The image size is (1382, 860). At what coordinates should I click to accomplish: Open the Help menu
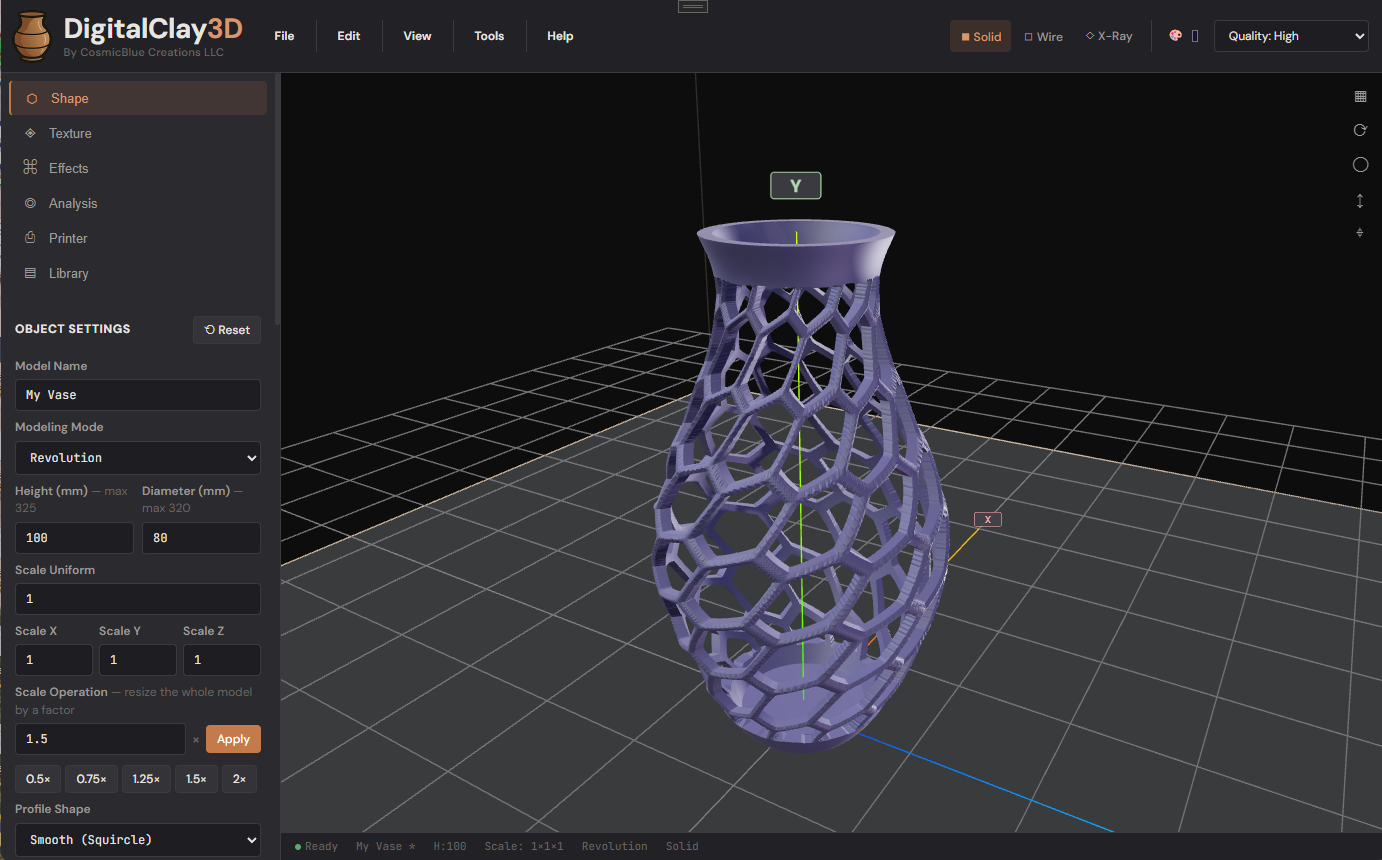click(x=560, y=36)
